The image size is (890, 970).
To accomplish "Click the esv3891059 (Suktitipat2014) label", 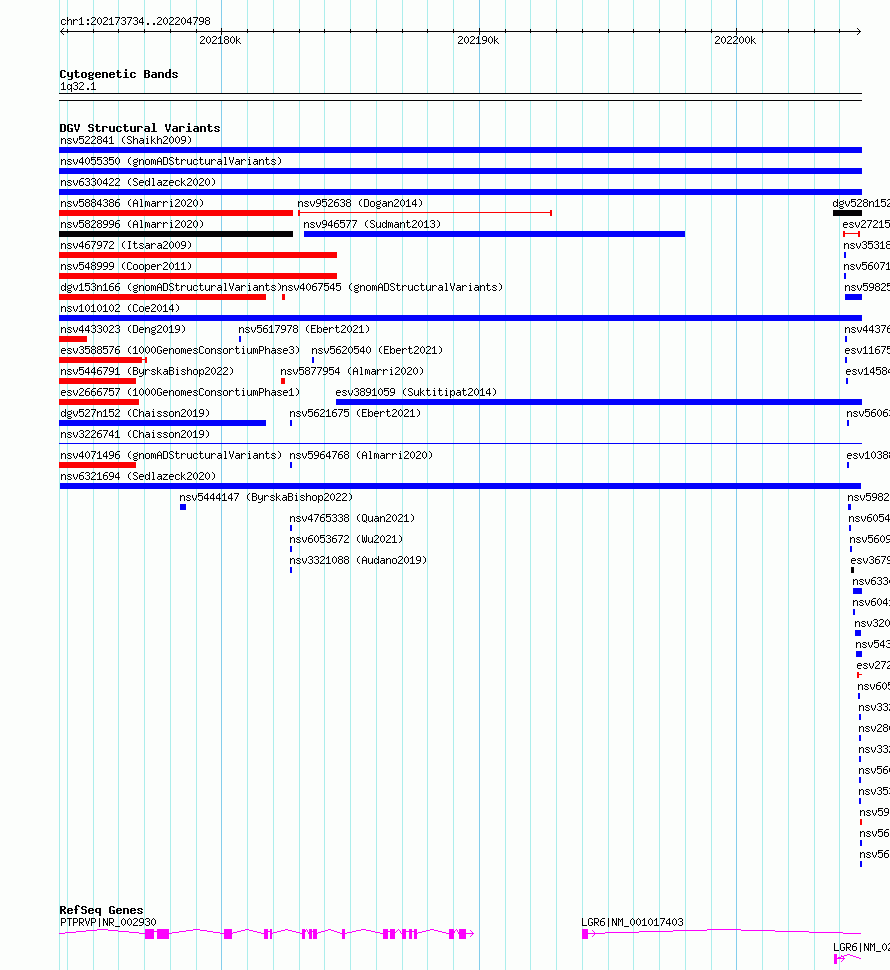I will click(416, 393).
